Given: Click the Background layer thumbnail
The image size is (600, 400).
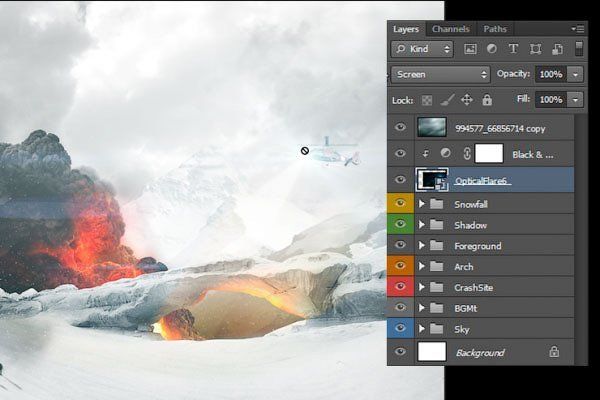Looking at the screenshot, I should (x=432, y=351).
